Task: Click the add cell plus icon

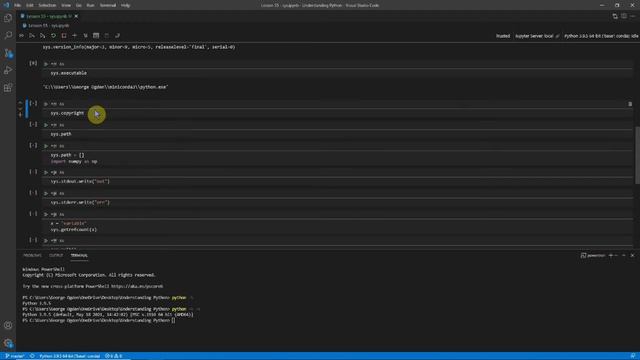Action: click(x=74, y=36)
